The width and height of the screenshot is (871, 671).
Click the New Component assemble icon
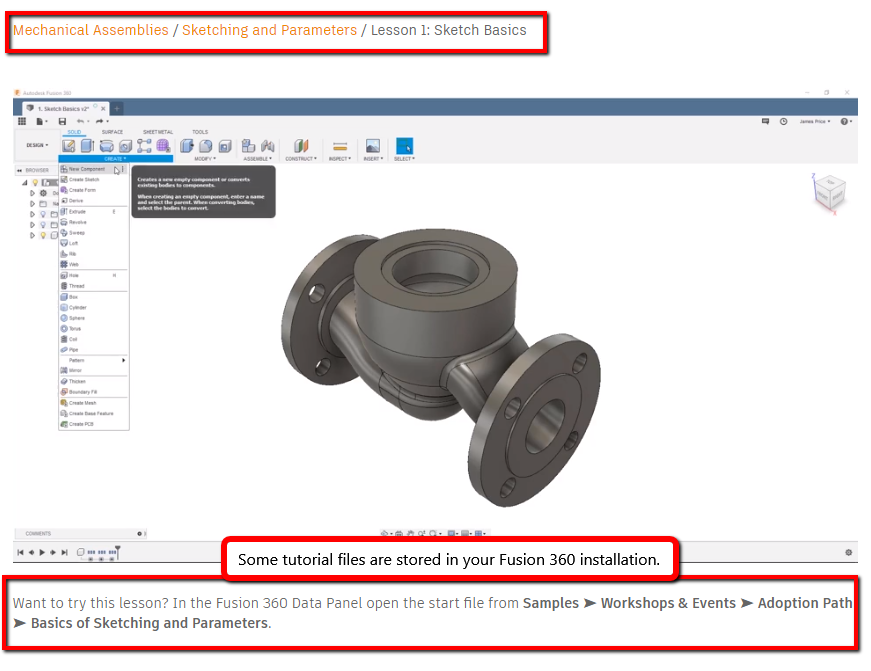[x=248, y=146]
